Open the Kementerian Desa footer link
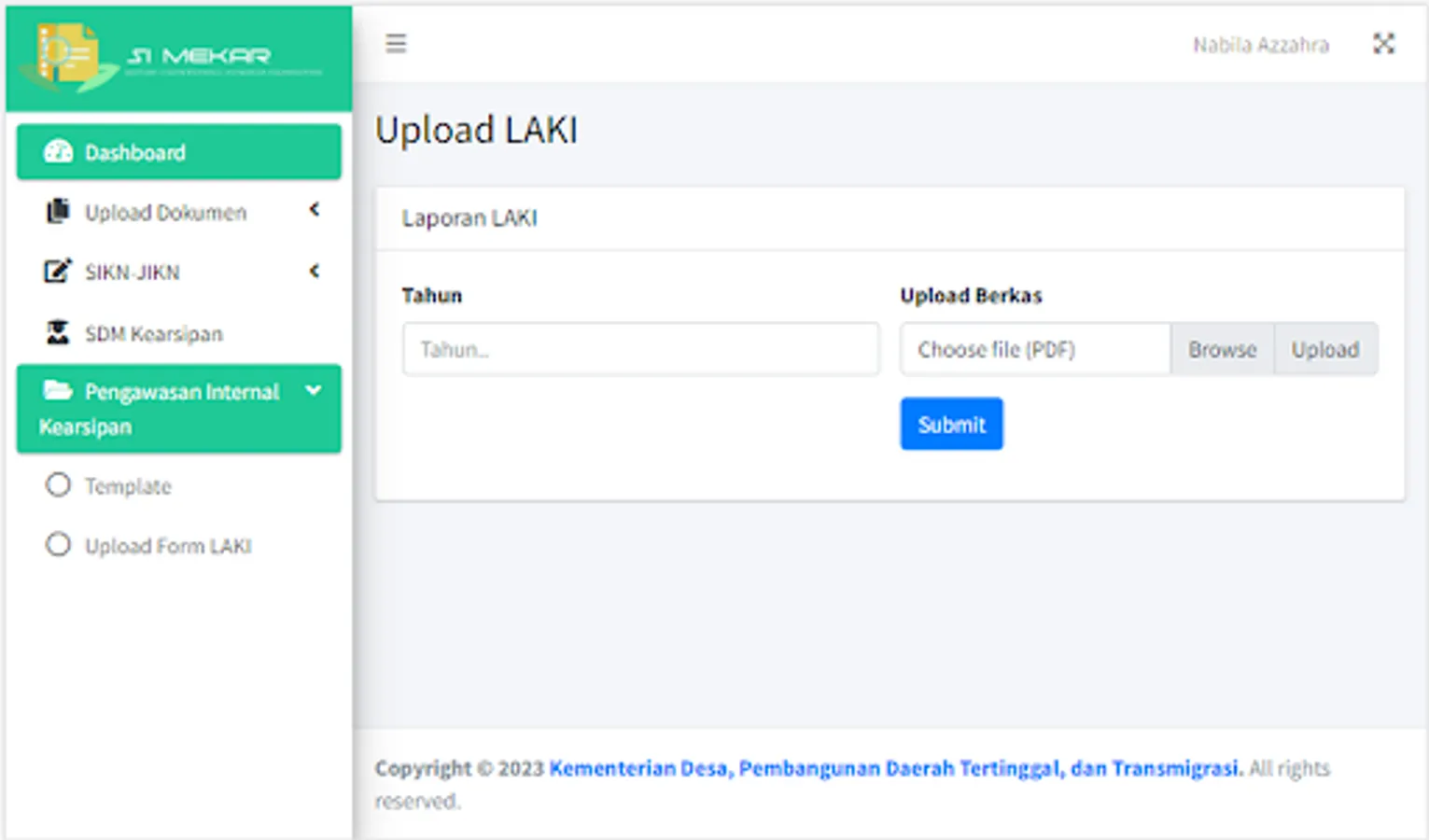Screen dimensions: 1429x840 point(896,768)
